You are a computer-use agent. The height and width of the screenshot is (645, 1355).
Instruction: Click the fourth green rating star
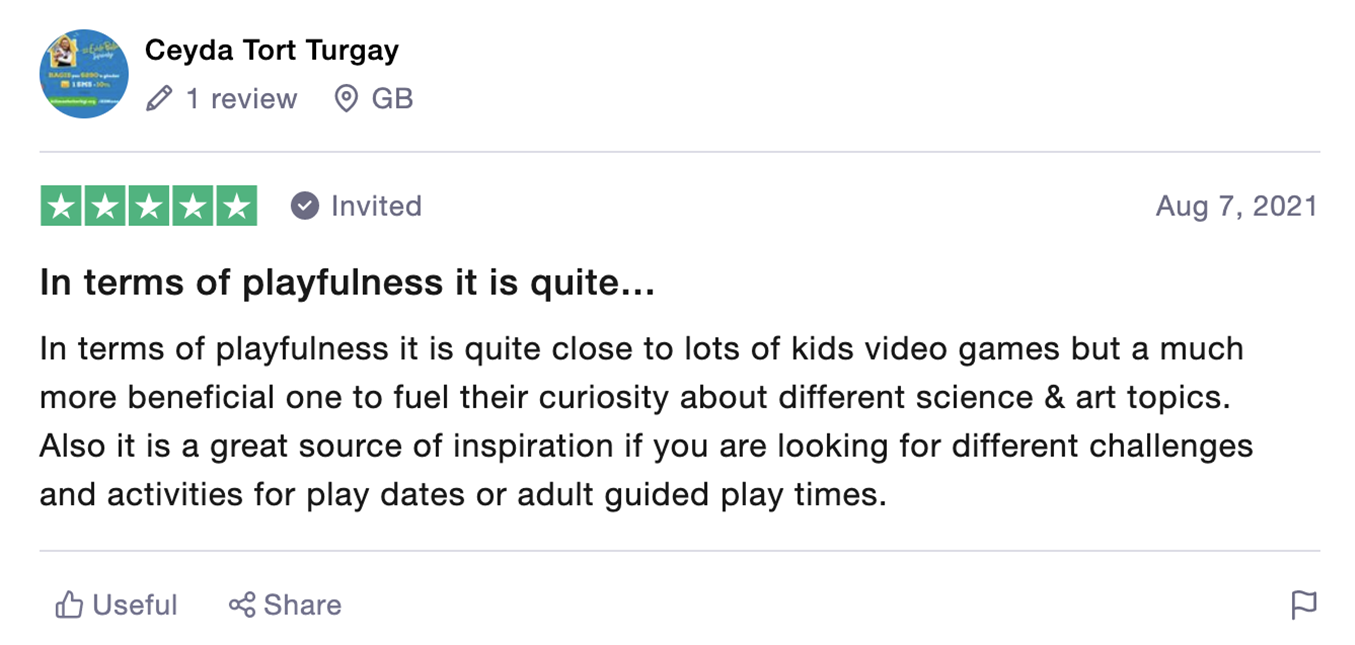(x=193, y=206)
